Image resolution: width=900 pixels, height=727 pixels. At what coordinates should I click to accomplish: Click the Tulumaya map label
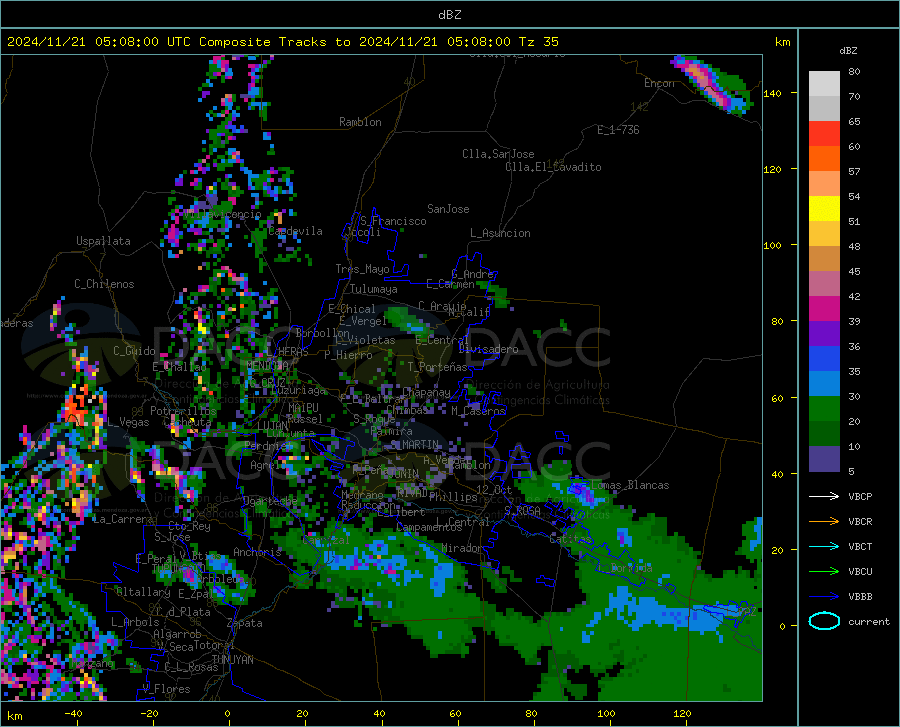coord(374,289)
